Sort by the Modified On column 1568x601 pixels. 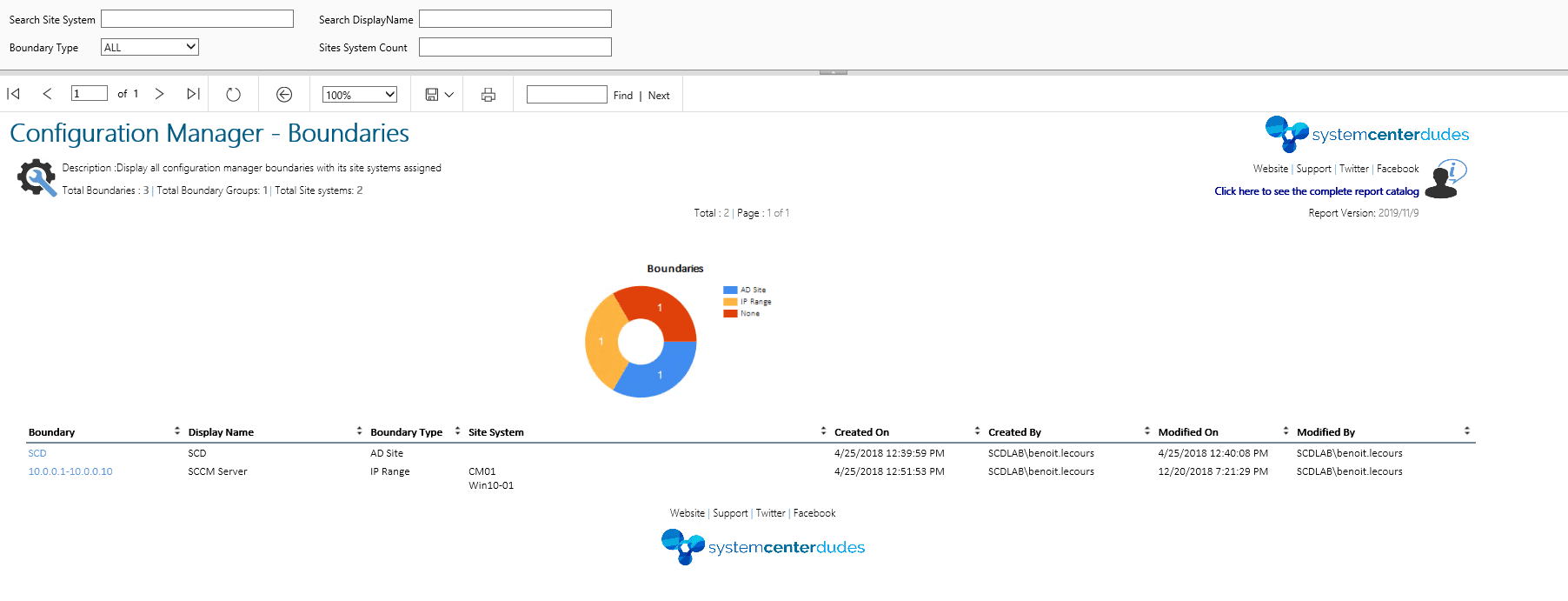pos(1286,431)
